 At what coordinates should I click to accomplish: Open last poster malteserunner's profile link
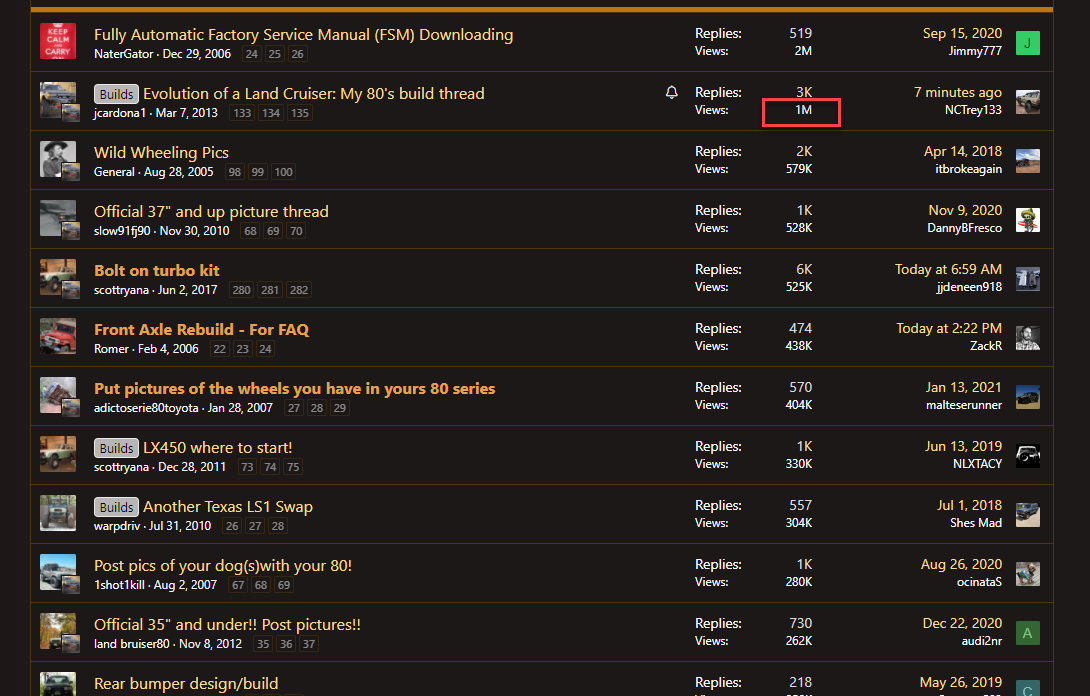963,405
